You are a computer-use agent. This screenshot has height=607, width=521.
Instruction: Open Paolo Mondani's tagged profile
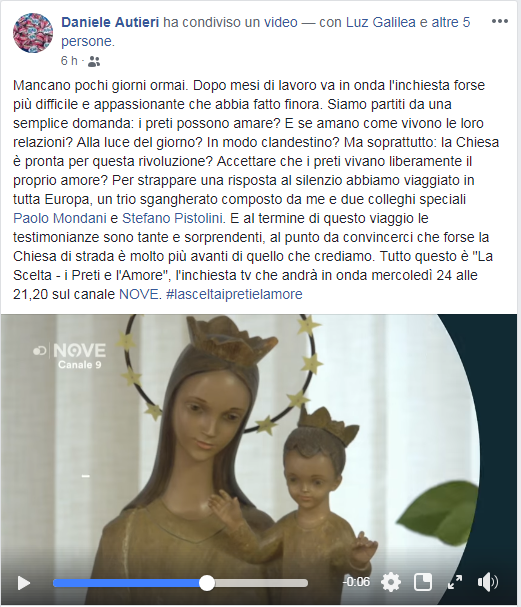[60, 218]
